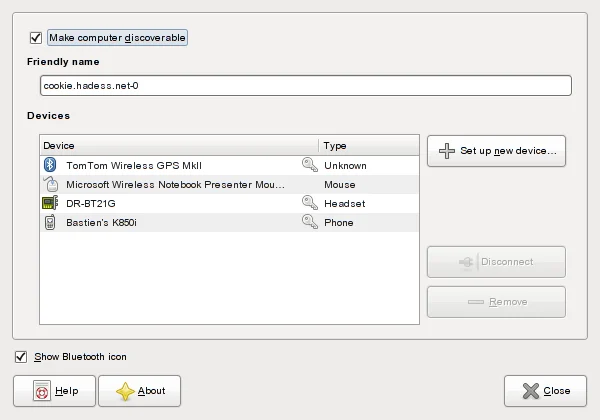Image resolution: width=600 pixels, height=420 pixels.
Task: Click the circuit card icon beside DR-BT21G
Action: (x=50, y=203)
